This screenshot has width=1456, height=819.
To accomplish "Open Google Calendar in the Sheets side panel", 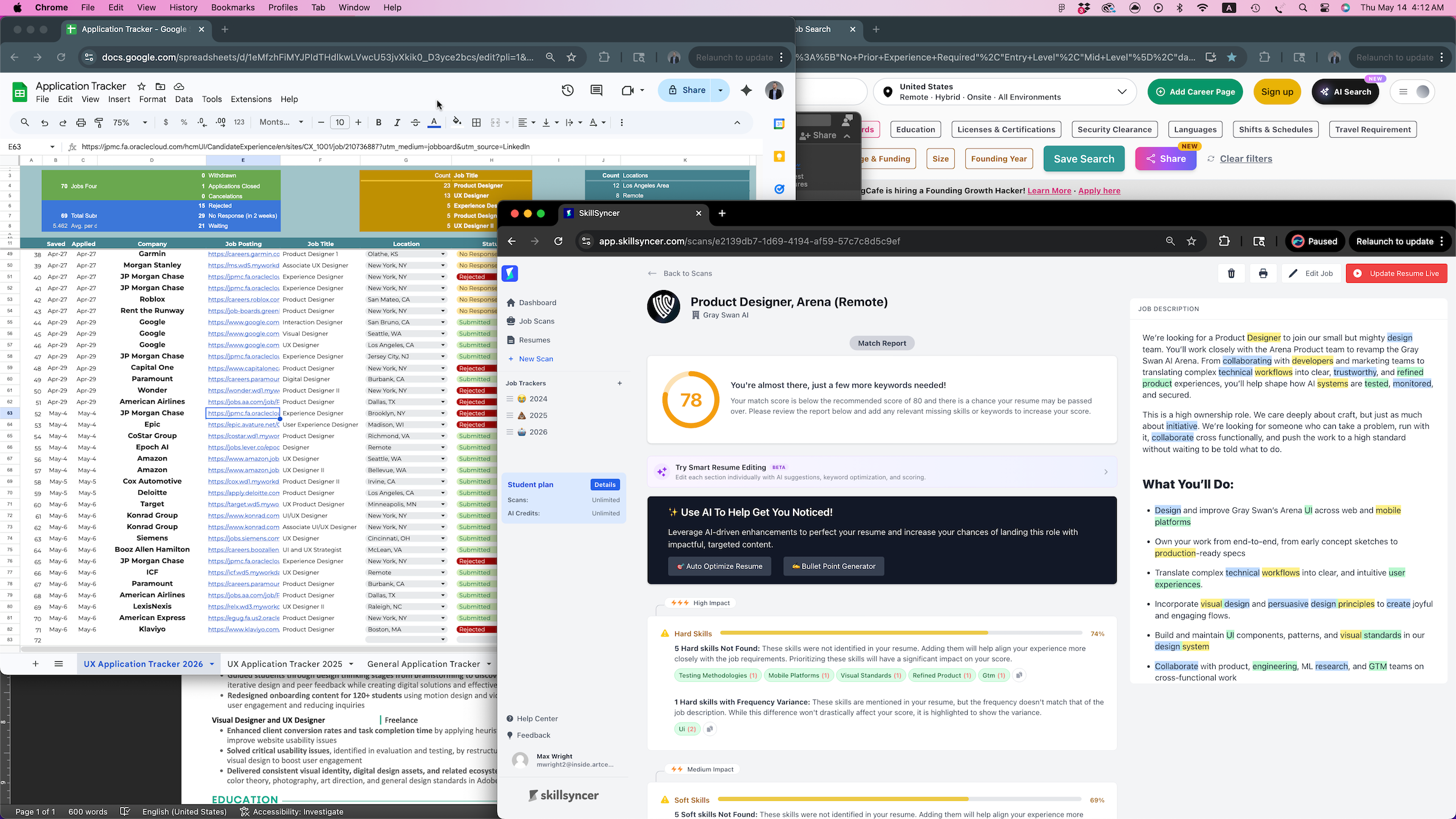I will 780,124.
